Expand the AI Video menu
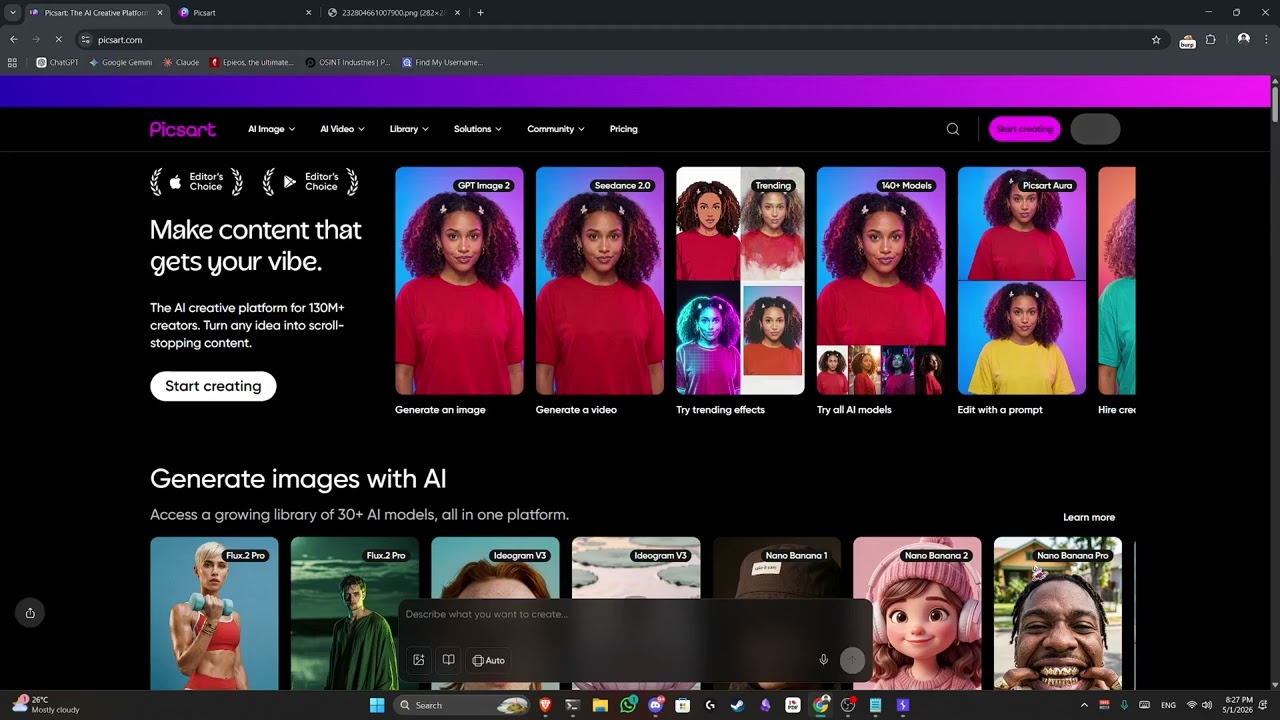The height and width of the screenshot is (720, 1280). click(x=342, y=129)
